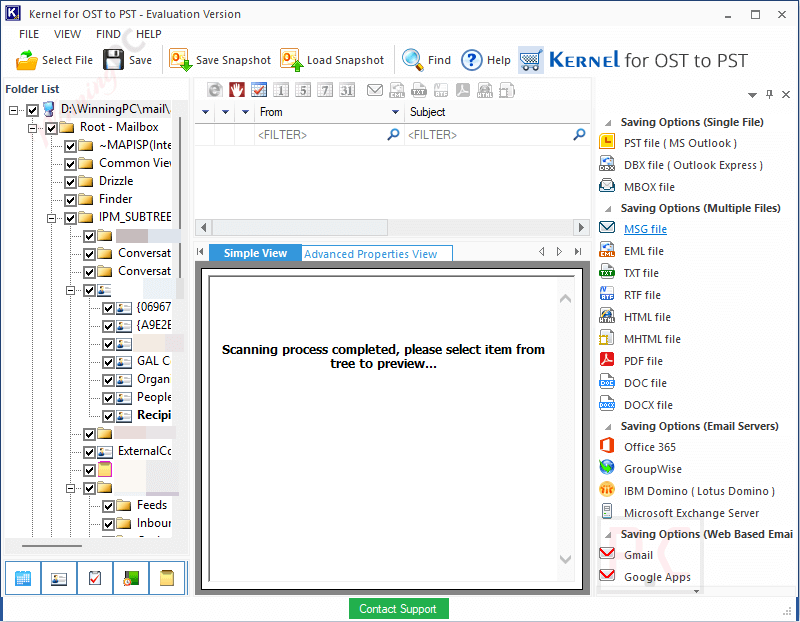This screenshot has width=800, height=622.
Task: Collapse the D:\WinningPC\mail tree node
Action: 14,110
